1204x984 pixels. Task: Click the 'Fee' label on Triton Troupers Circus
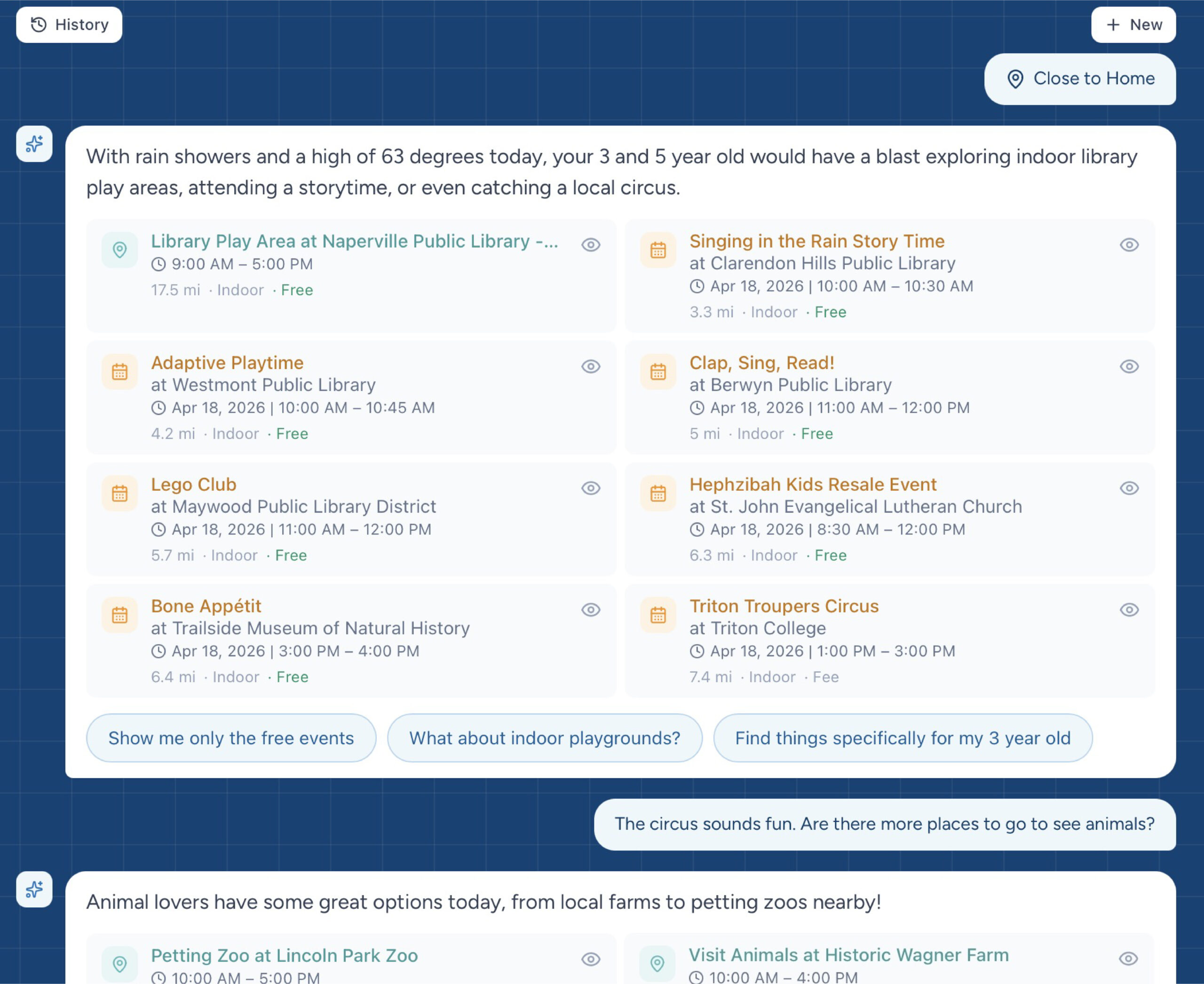[825, 677]
